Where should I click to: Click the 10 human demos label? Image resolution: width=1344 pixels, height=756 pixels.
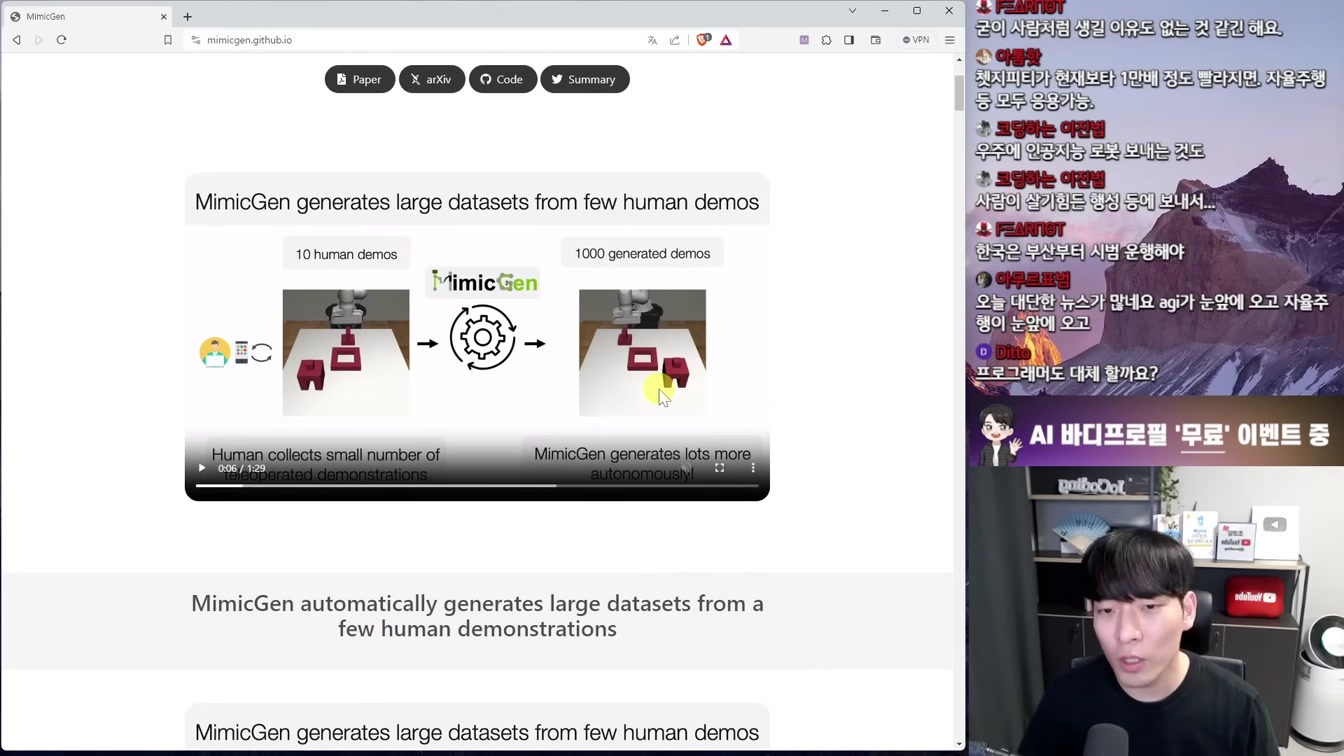pos(346,254)
